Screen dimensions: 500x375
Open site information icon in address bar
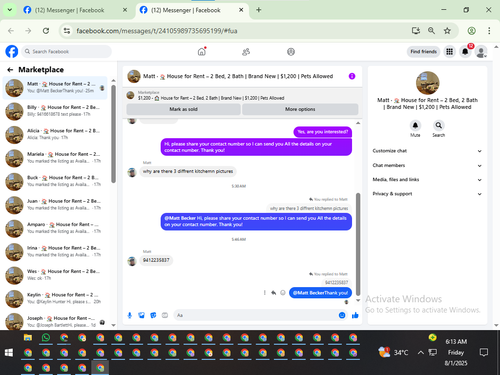[67, 31]
